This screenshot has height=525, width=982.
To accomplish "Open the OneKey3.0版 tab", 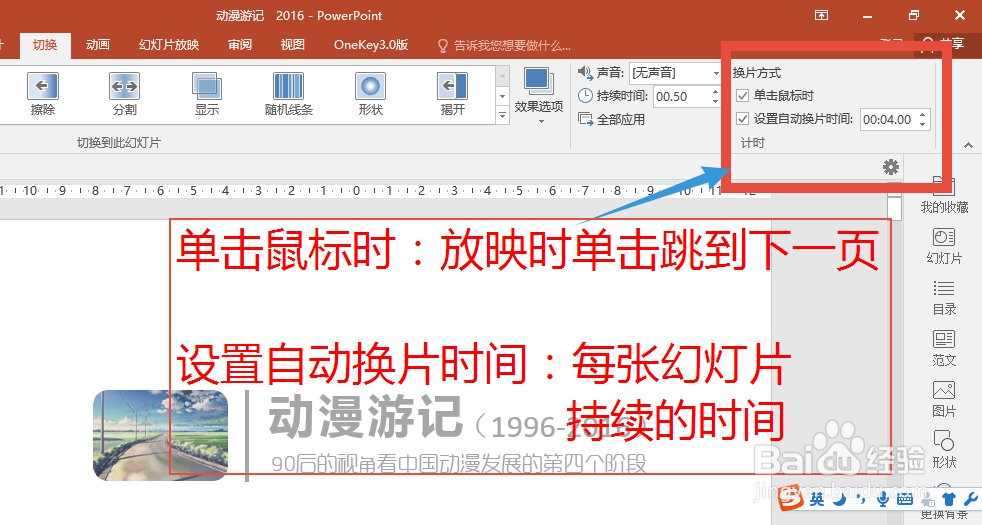I will point(371,45).
